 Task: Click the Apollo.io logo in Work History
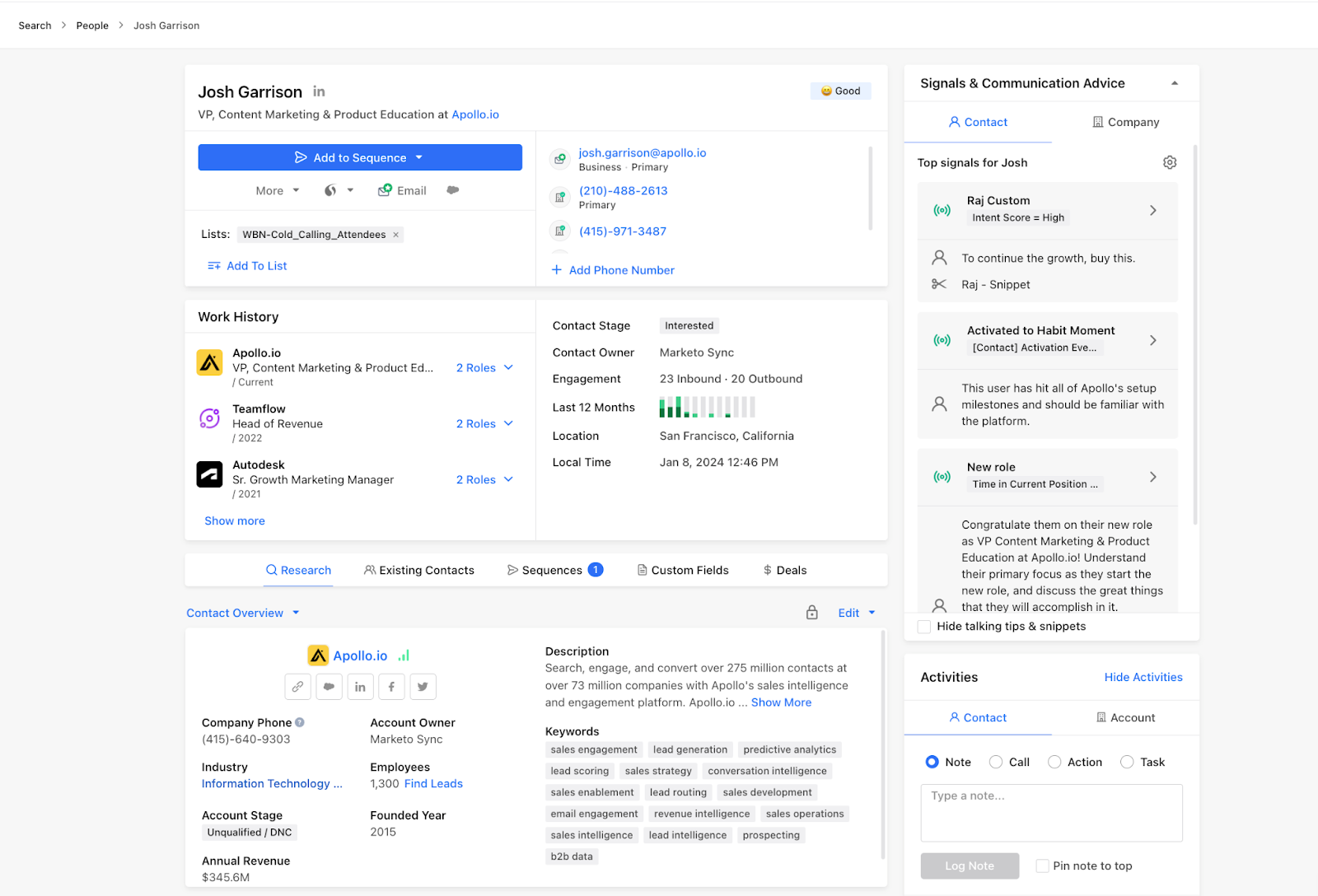(x=209, y=362)
